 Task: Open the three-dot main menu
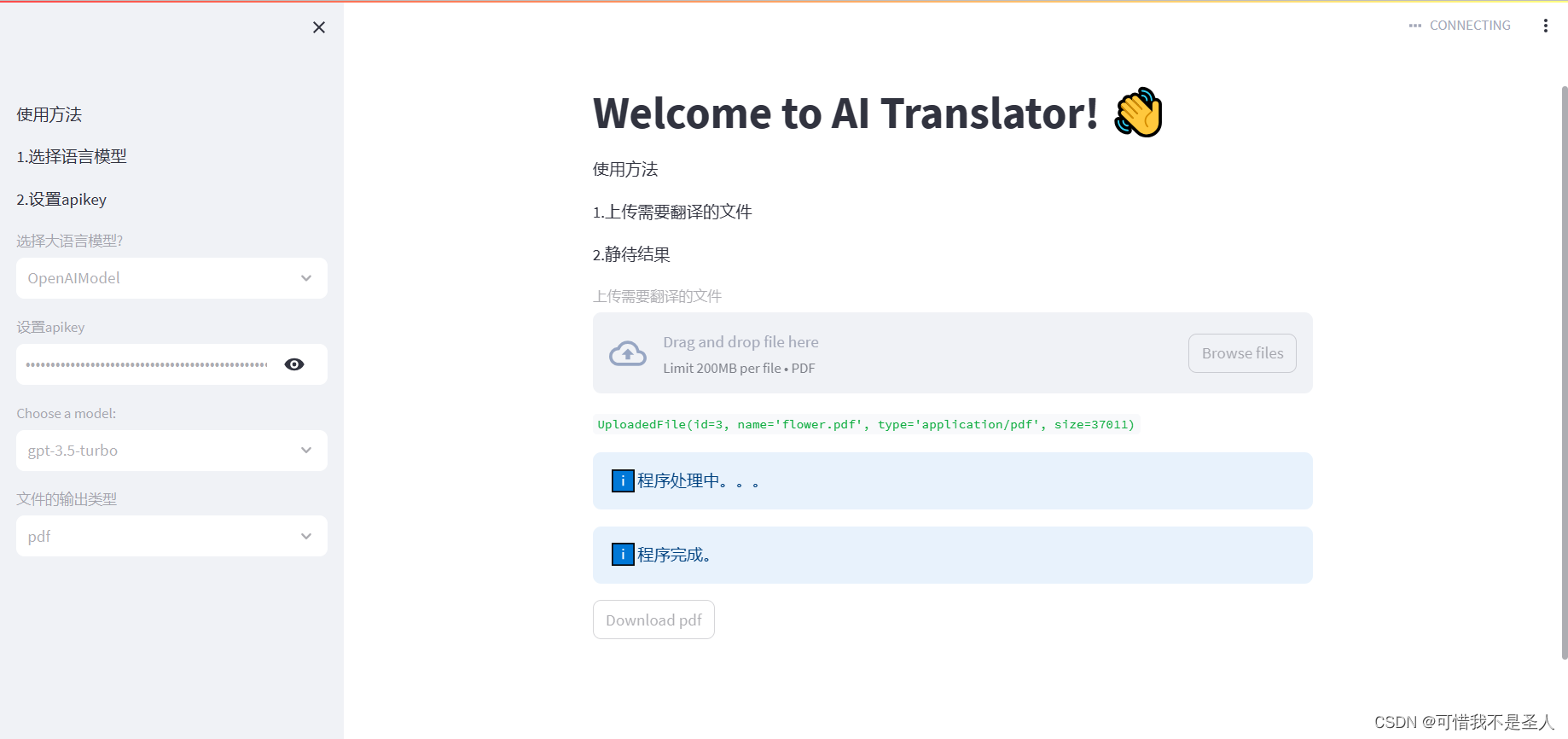click(1545, 26)
